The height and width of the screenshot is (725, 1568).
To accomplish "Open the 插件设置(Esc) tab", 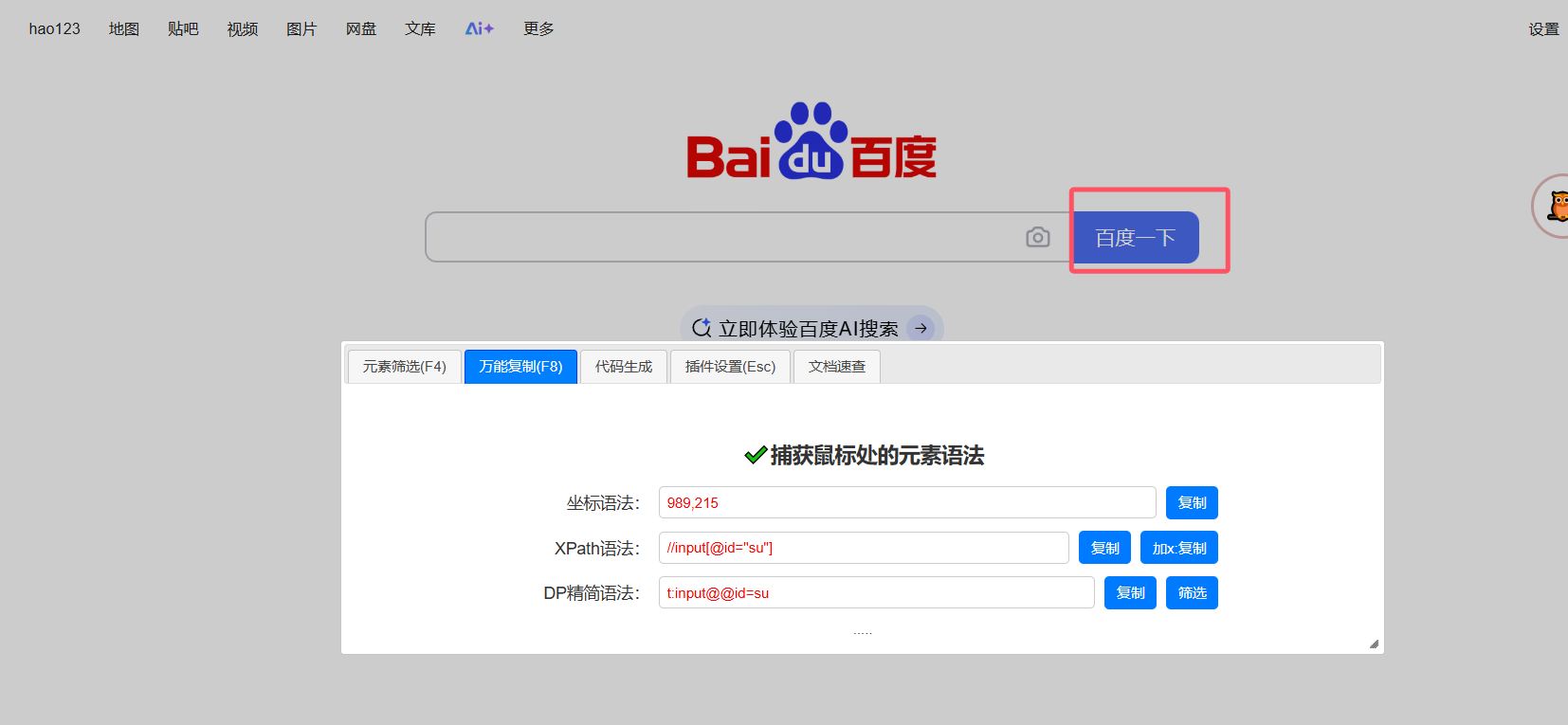I will tap(730, 367).
